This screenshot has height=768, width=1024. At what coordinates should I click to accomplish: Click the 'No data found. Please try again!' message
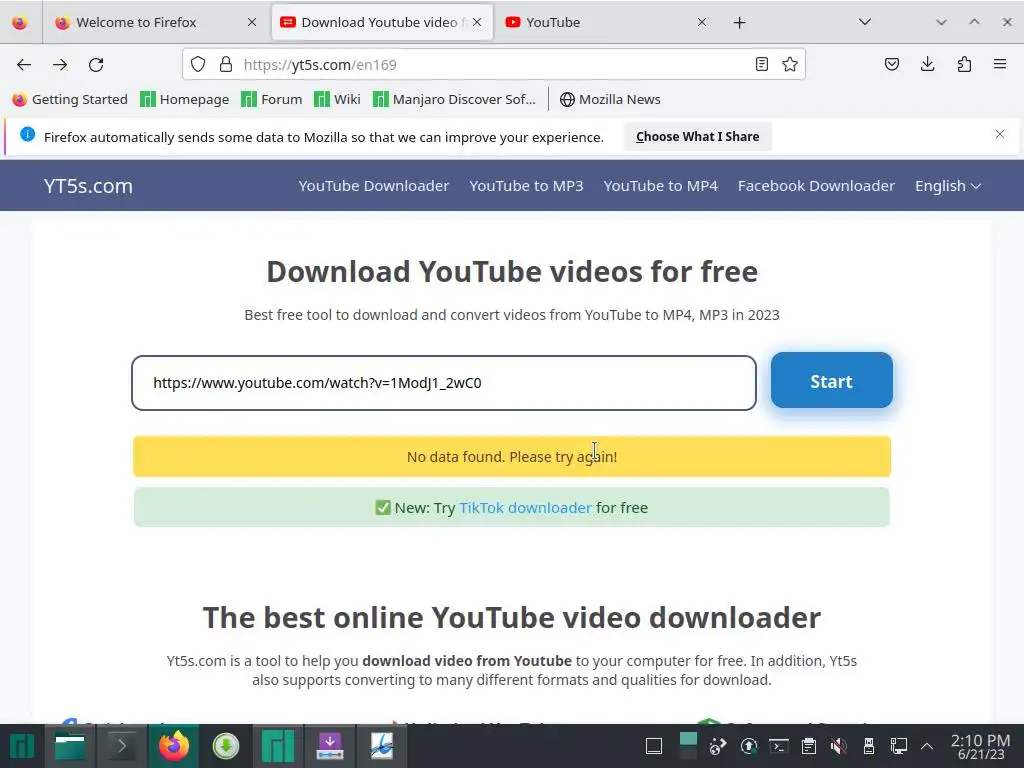click(x=512, y=456)
